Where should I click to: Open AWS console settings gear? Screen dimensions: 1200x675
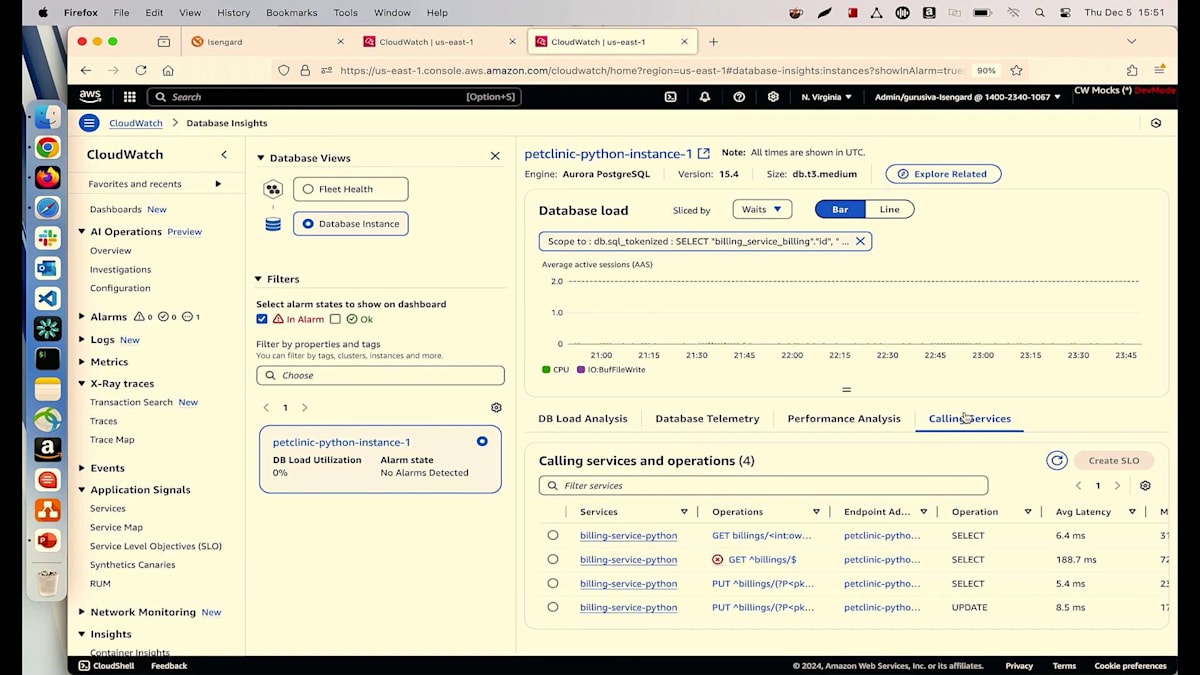click(773, 97)
